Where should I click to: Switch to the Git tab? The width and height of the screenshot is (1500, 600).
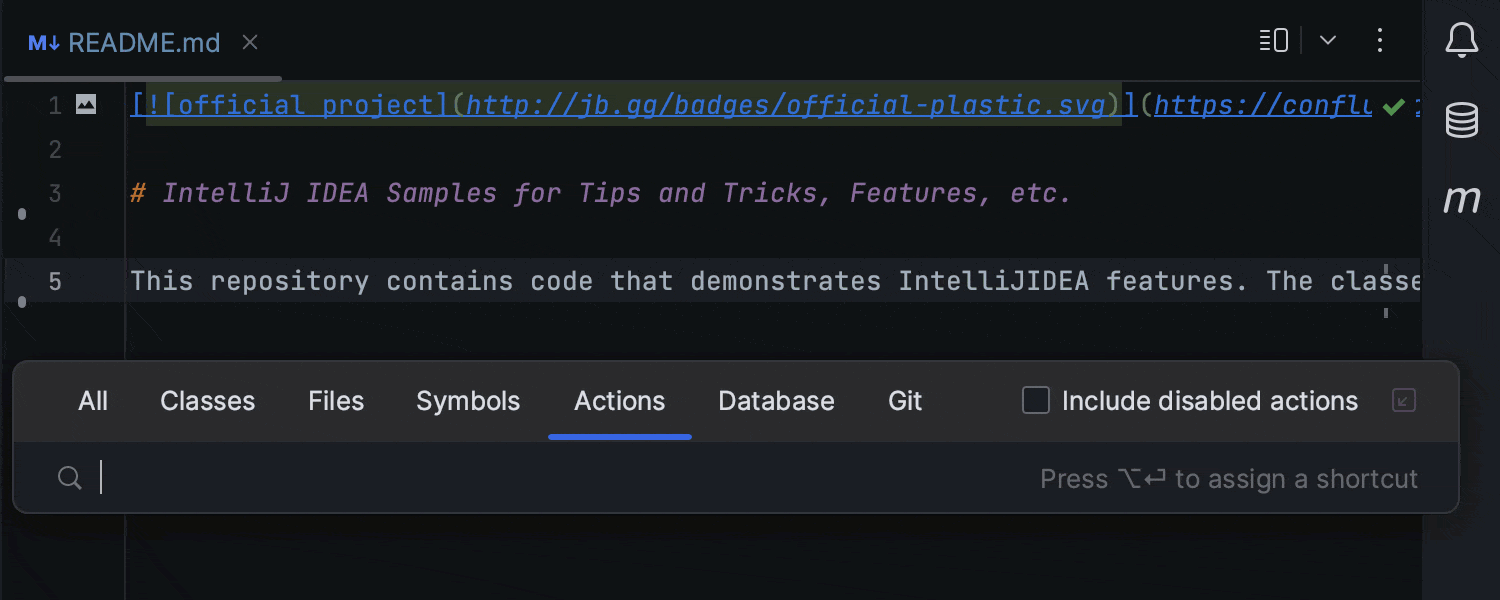904,401
